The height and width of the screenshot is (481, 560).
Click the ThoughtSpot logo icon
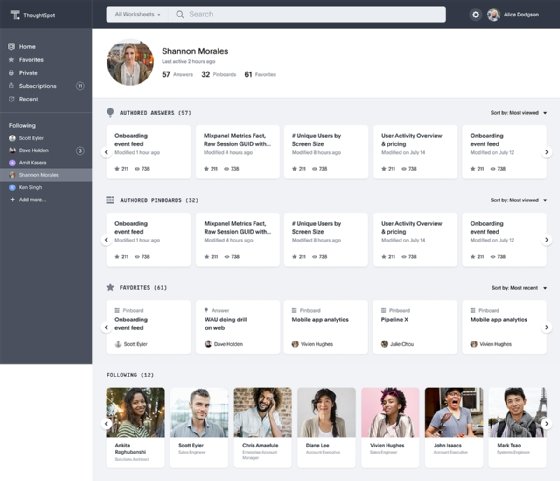pos(15,15)
